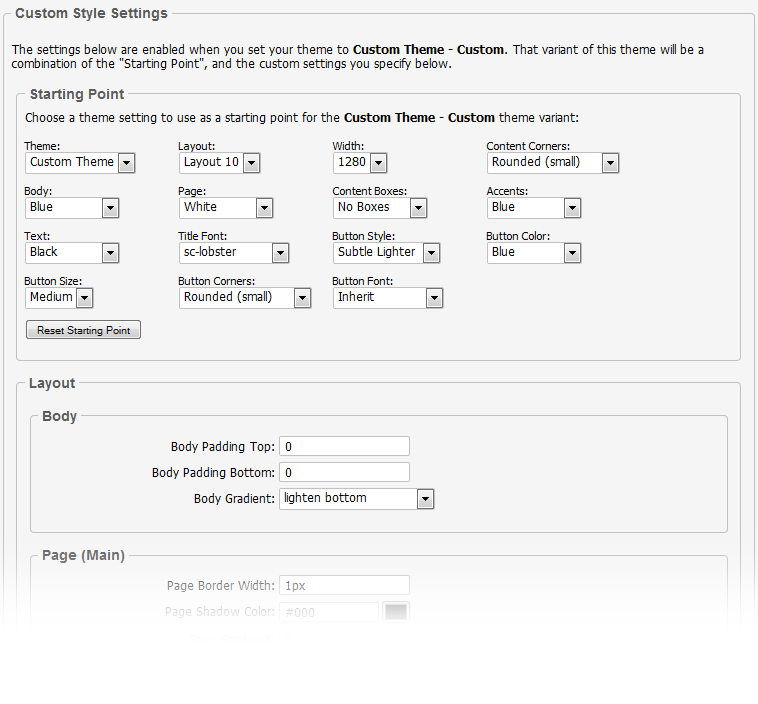Open the Width 1280 dropdown

(x=360, y=162)
